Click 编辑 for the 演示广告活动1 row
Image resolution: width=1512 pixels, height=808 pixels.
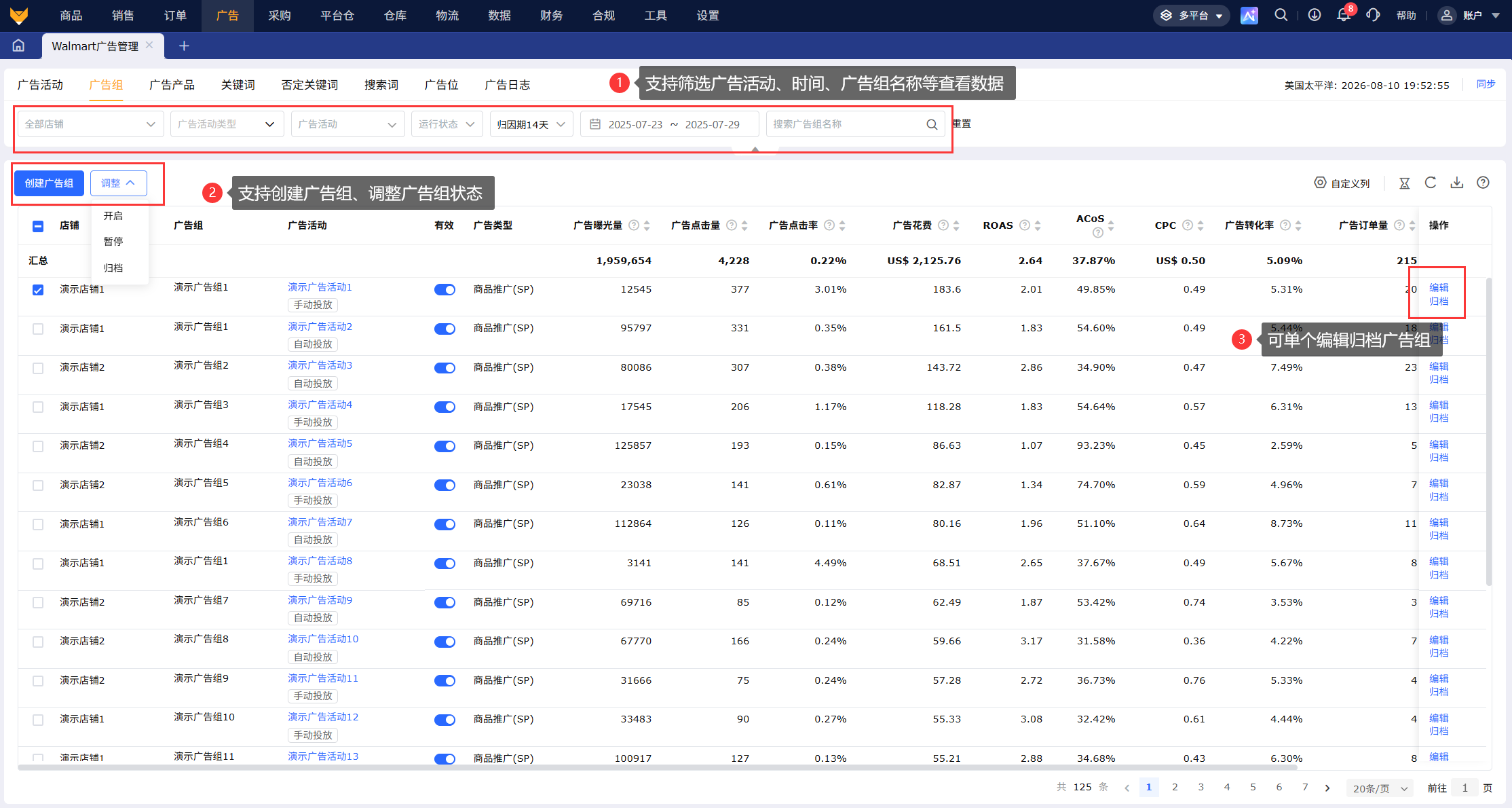tap(1439, 288)
